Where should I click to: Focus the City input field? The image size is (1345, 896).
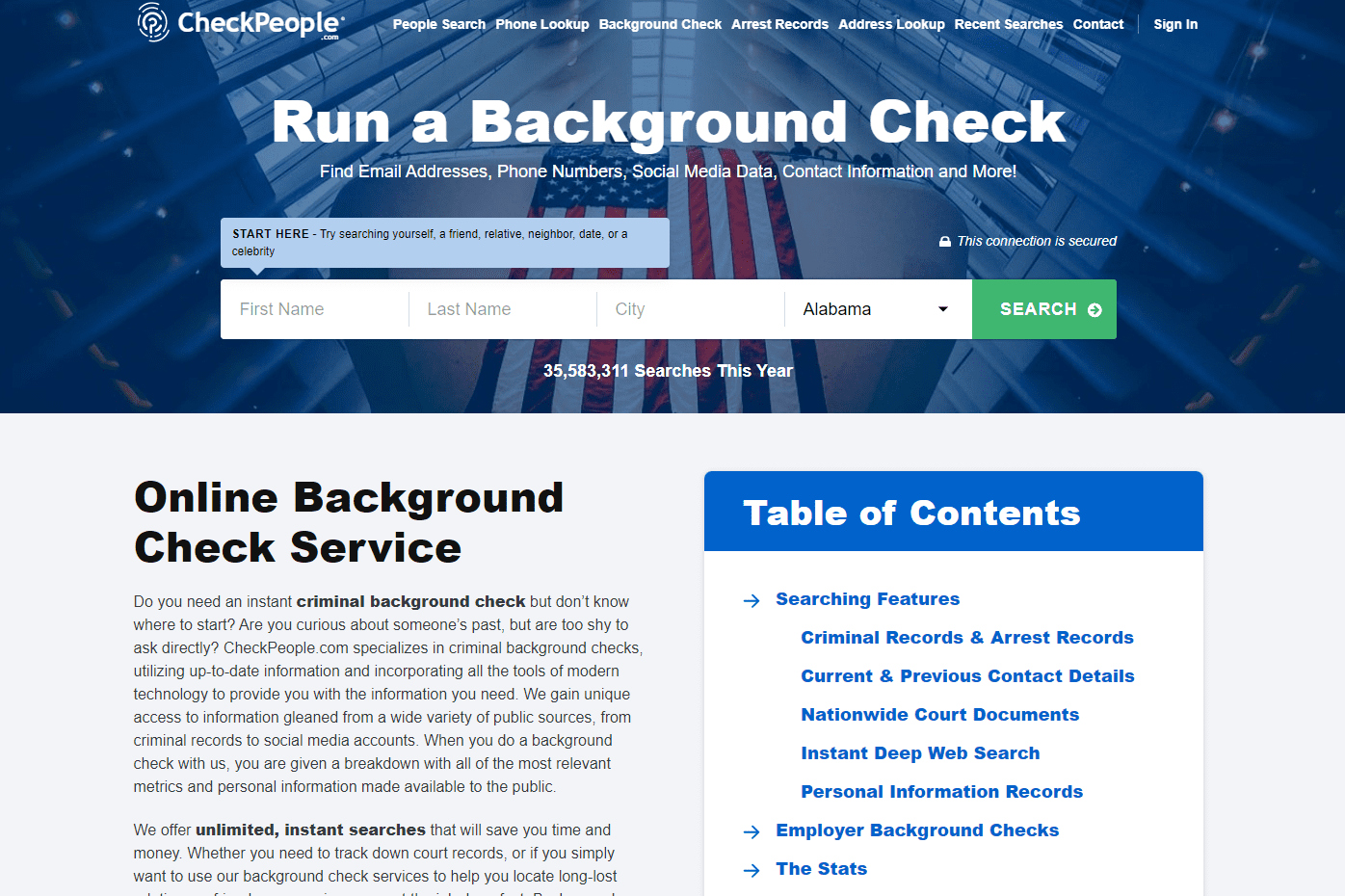click(x=691, y=309)
